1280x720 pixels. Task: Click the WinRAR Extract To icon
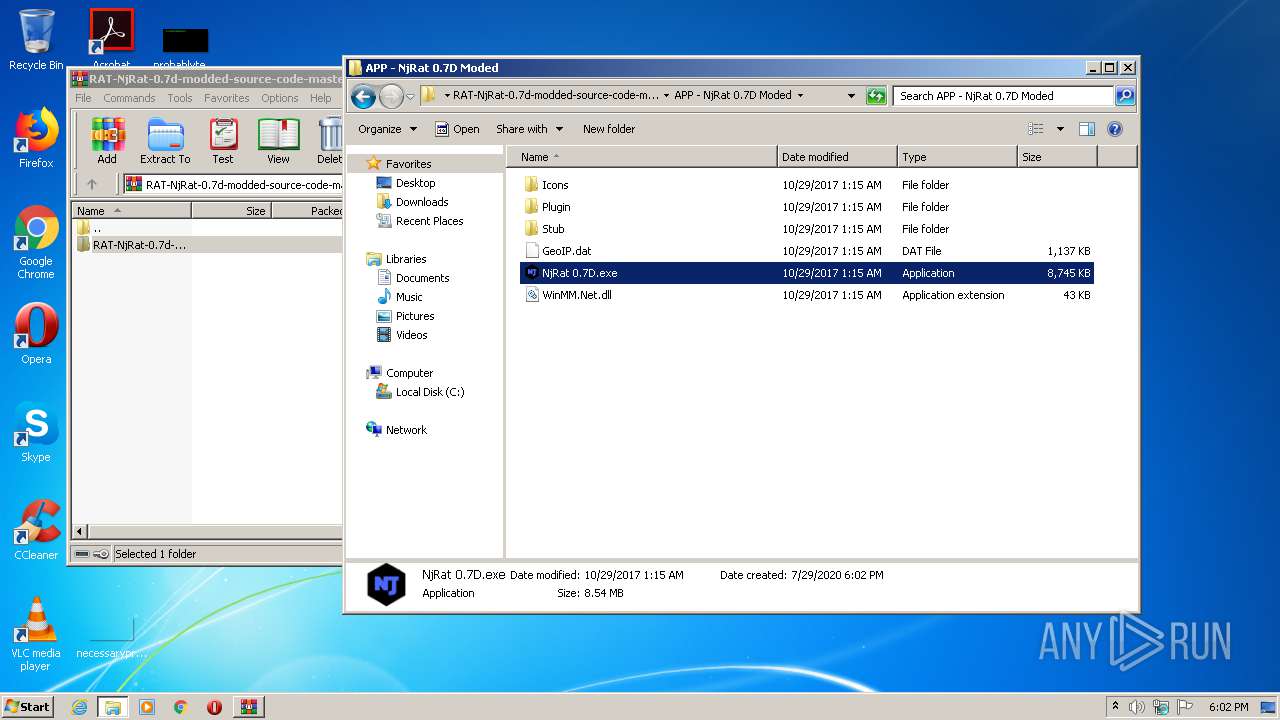[165, 140]
